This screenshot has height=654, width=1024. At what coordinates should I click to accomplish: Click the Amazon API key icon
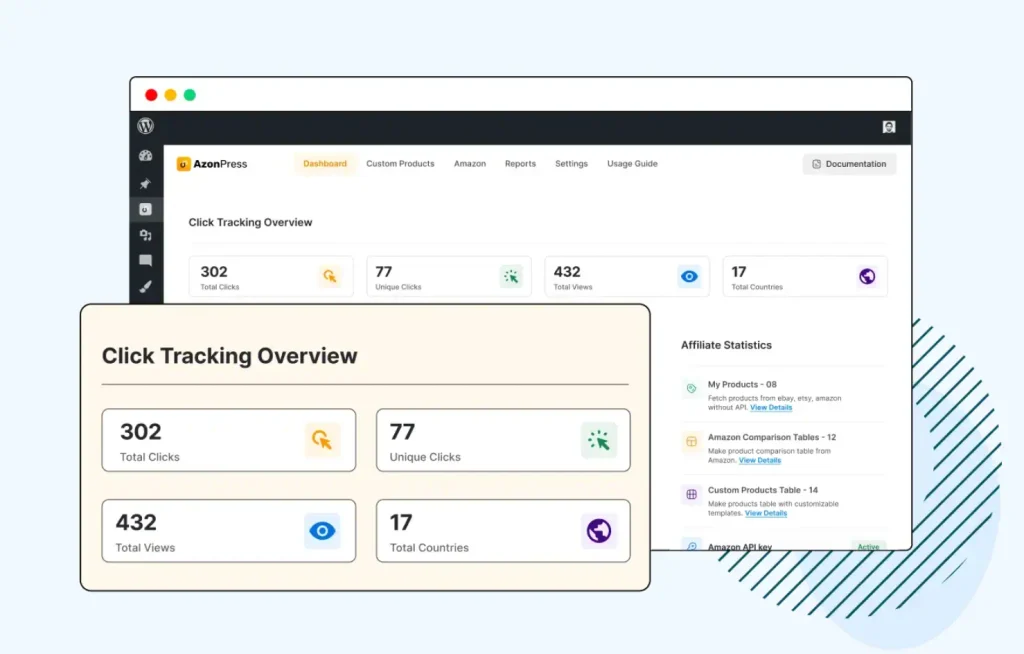point(692,545)
